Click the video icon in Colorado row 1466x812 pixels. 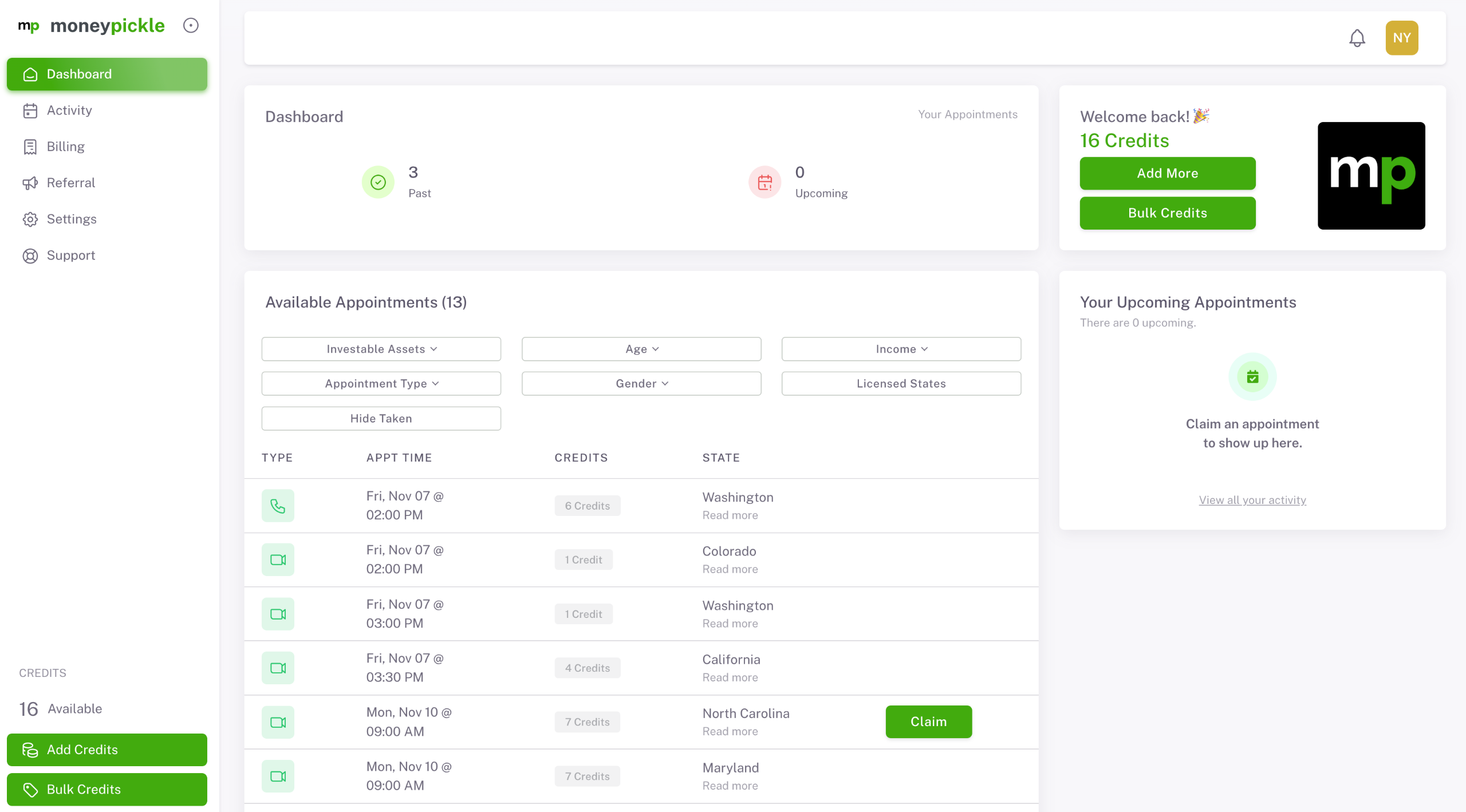click(x=278, y=559)
